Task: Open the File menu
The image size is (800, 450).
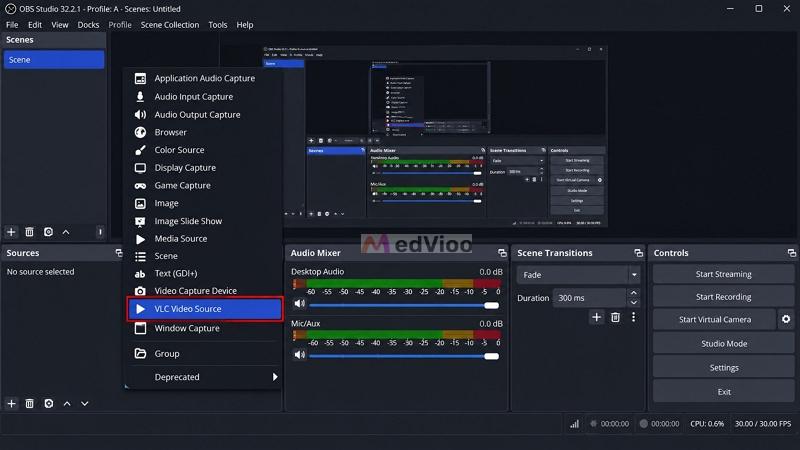Action: [x=12, y=24]
